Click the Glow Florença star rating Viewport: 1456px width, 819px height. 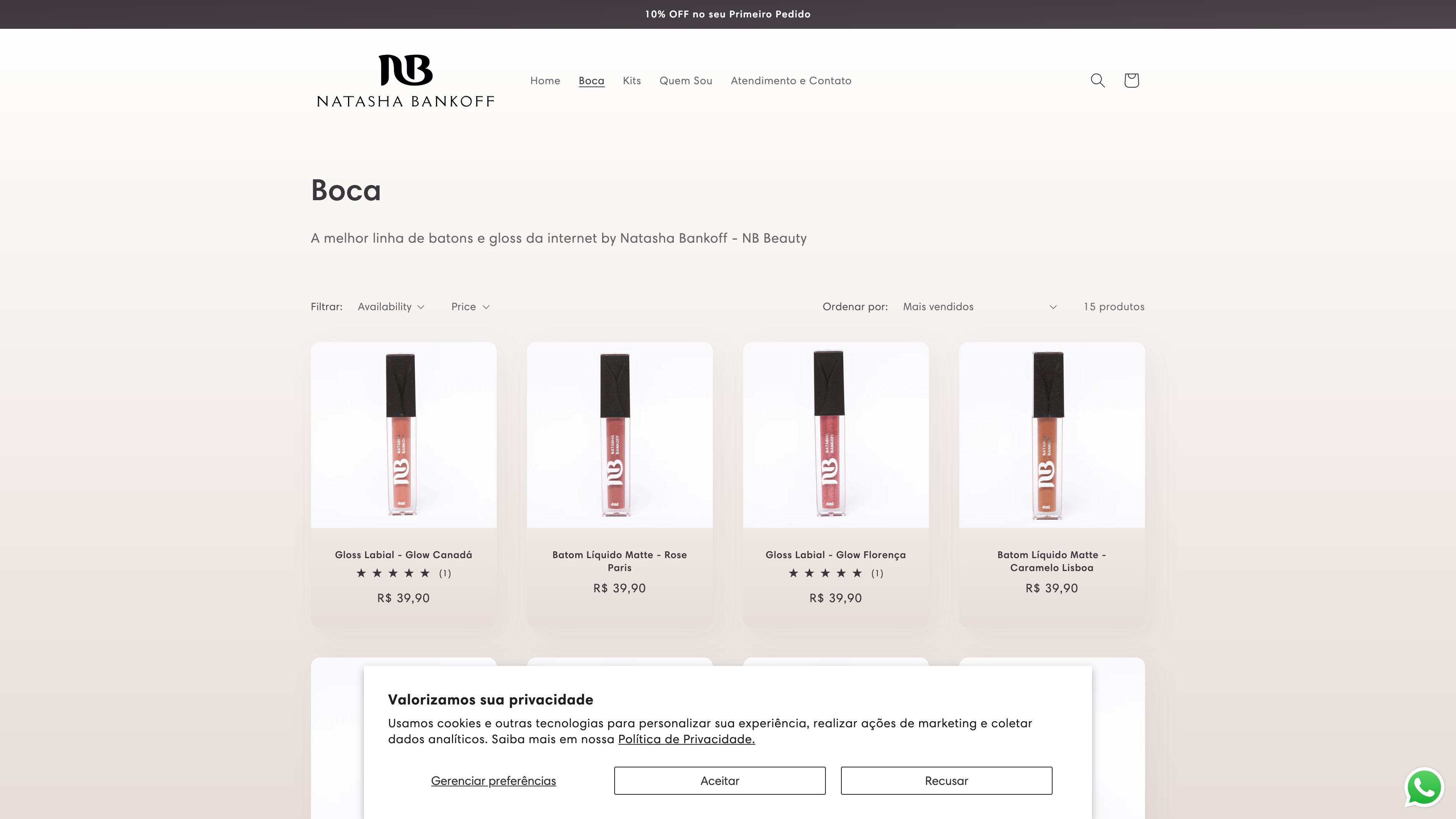point(825,573)
